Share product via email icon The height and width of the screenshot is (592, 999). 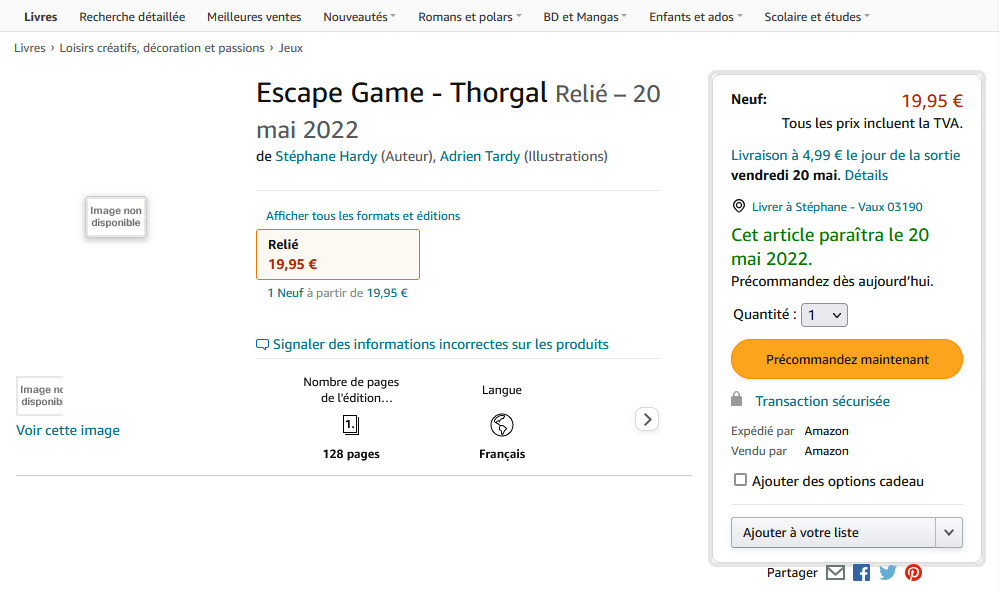(835, 573)
